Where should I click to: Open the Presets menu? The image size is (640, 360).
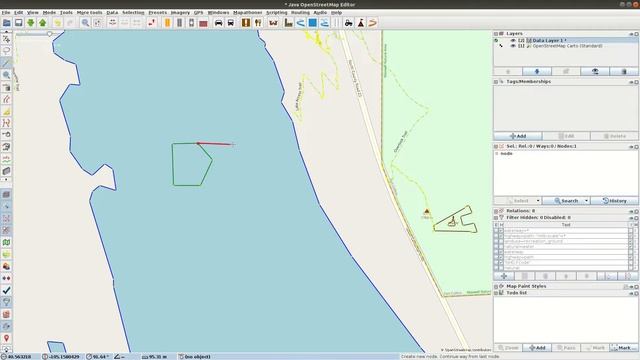tap(158, 13)
